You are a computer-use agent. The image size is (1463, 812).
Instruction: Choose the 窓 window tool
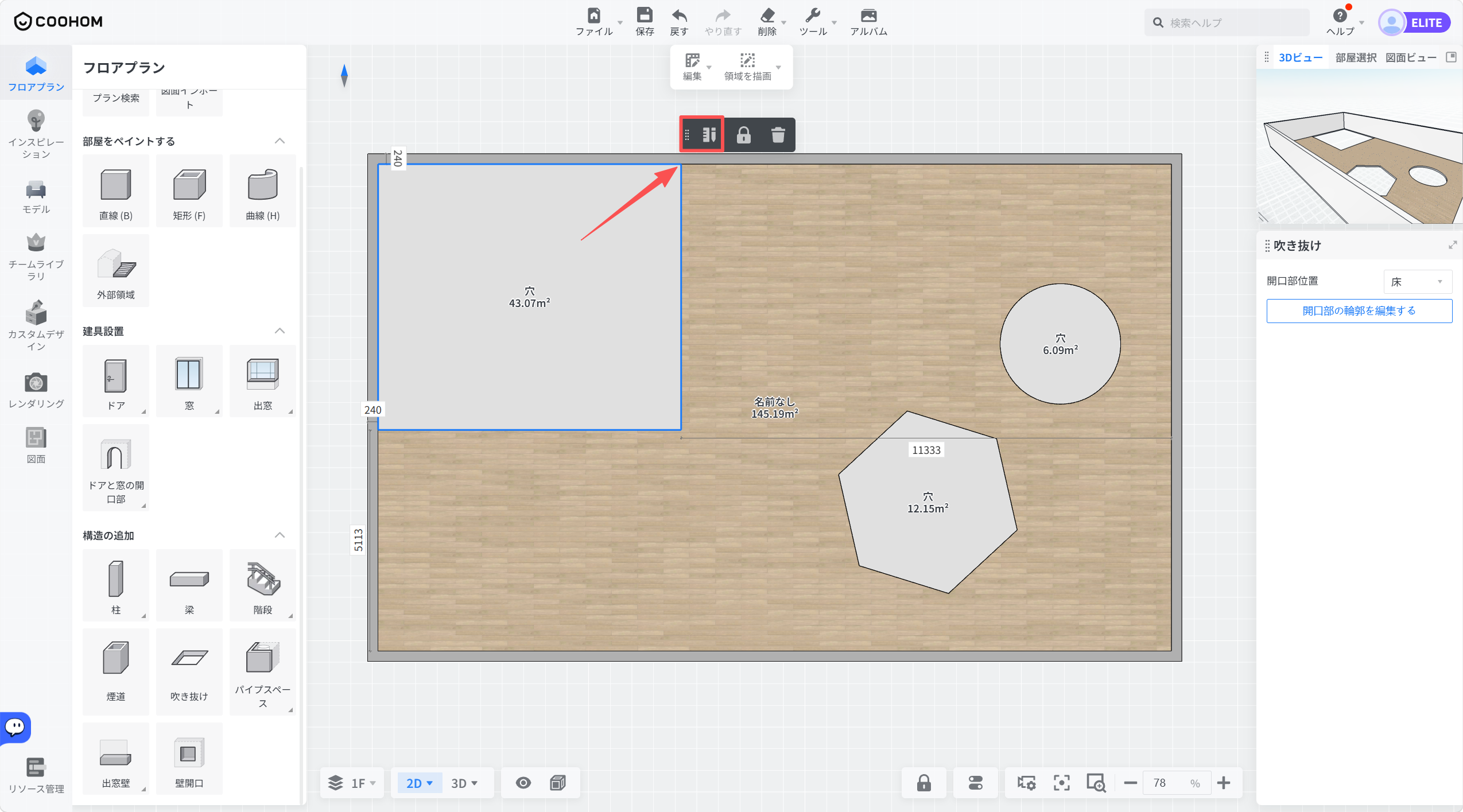pos(189,381)
